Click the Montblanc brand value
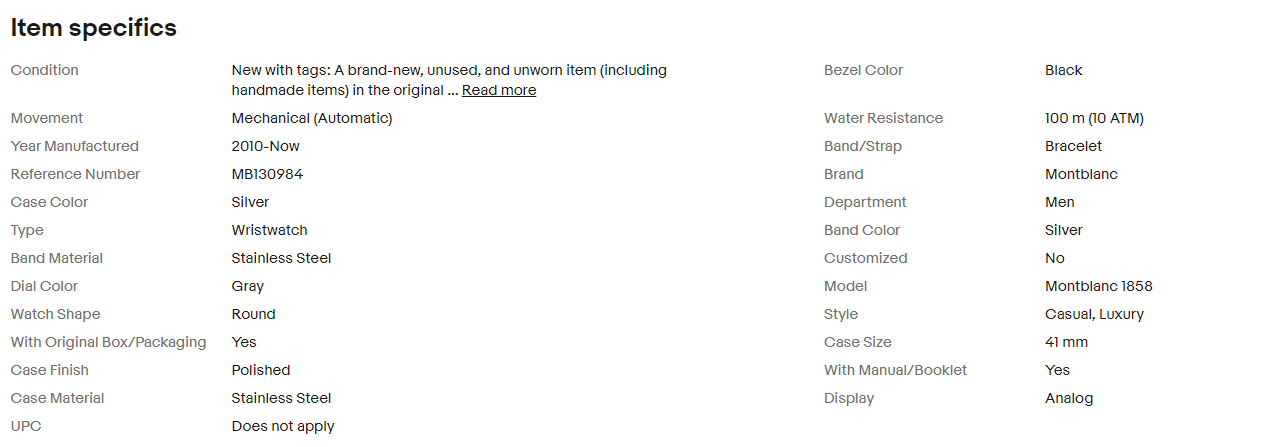Image resolution: width=1261 pixels, height=447 pixels. tap(1081, 174)
